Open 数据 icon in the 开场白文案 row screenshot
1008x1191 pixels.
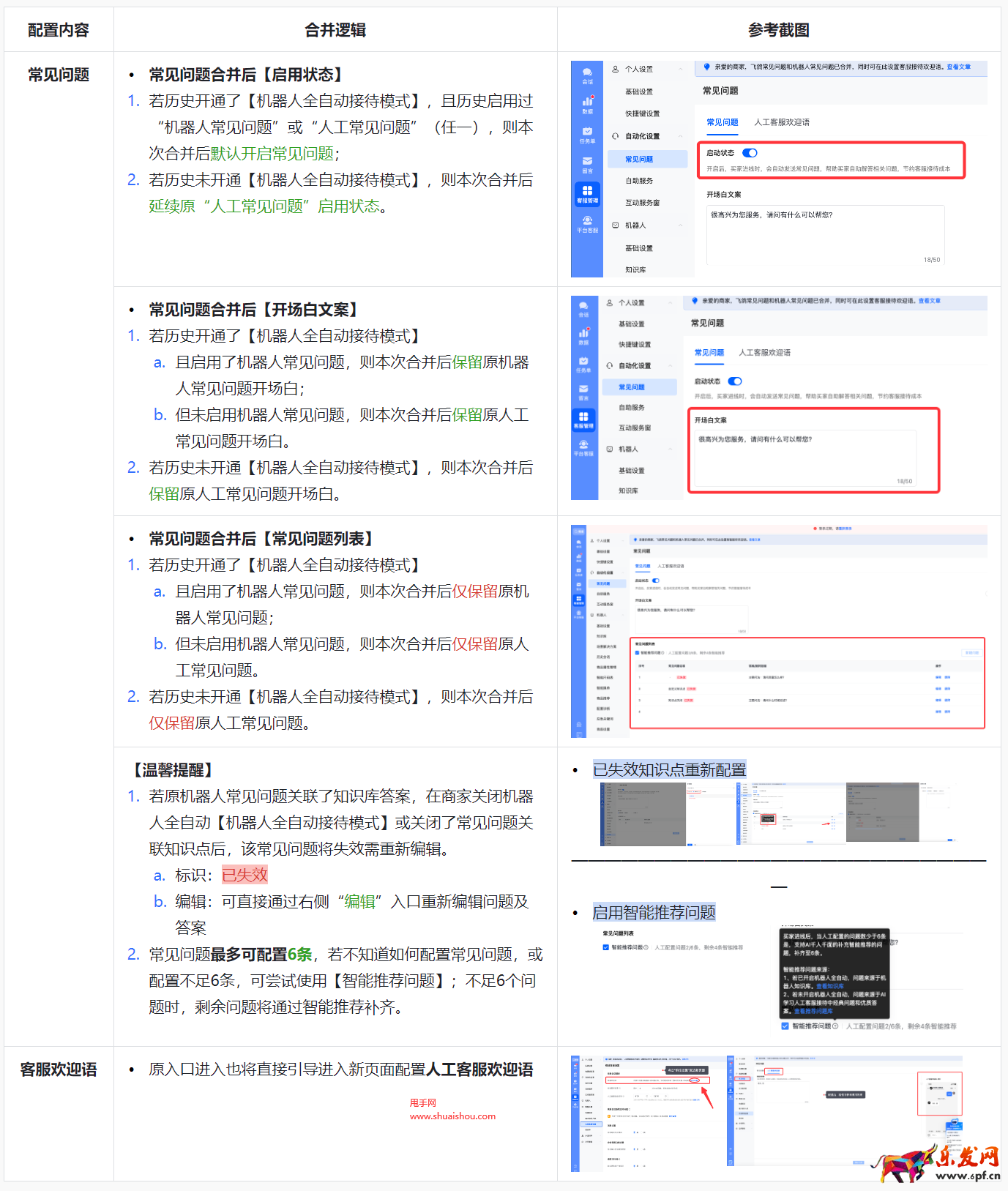(x=583, y=333)
